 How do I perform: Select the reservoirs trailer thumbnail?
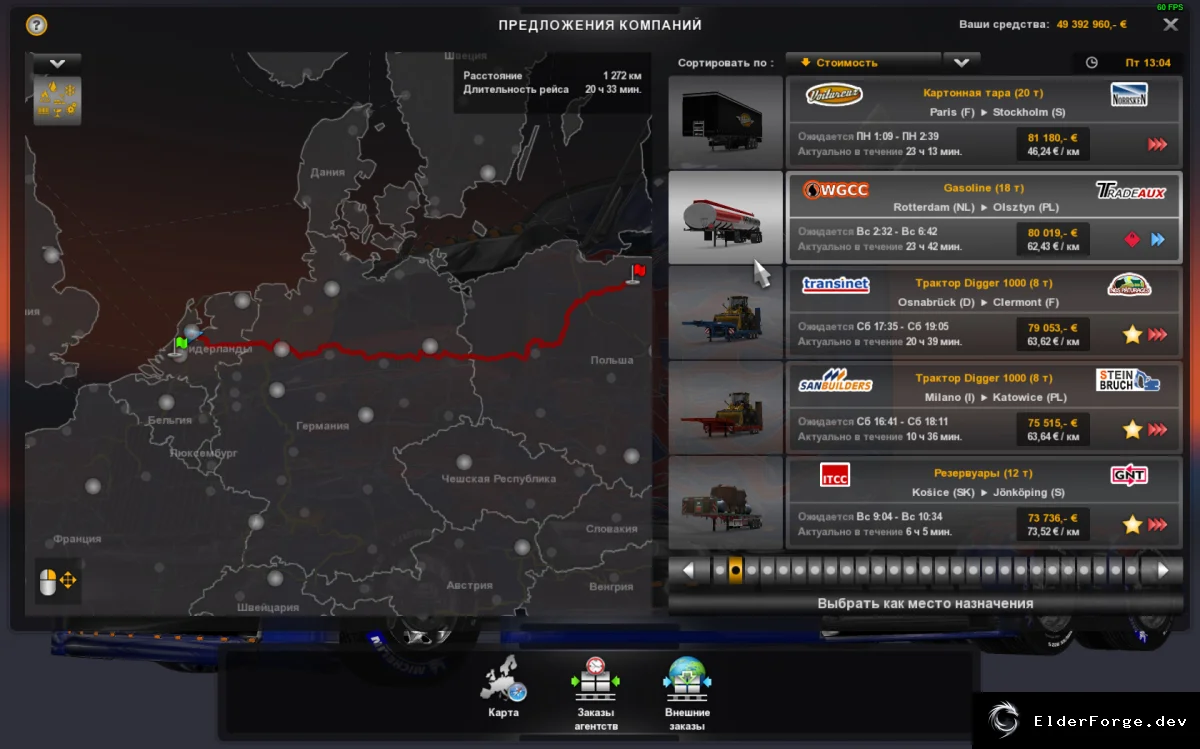point(726,502)
